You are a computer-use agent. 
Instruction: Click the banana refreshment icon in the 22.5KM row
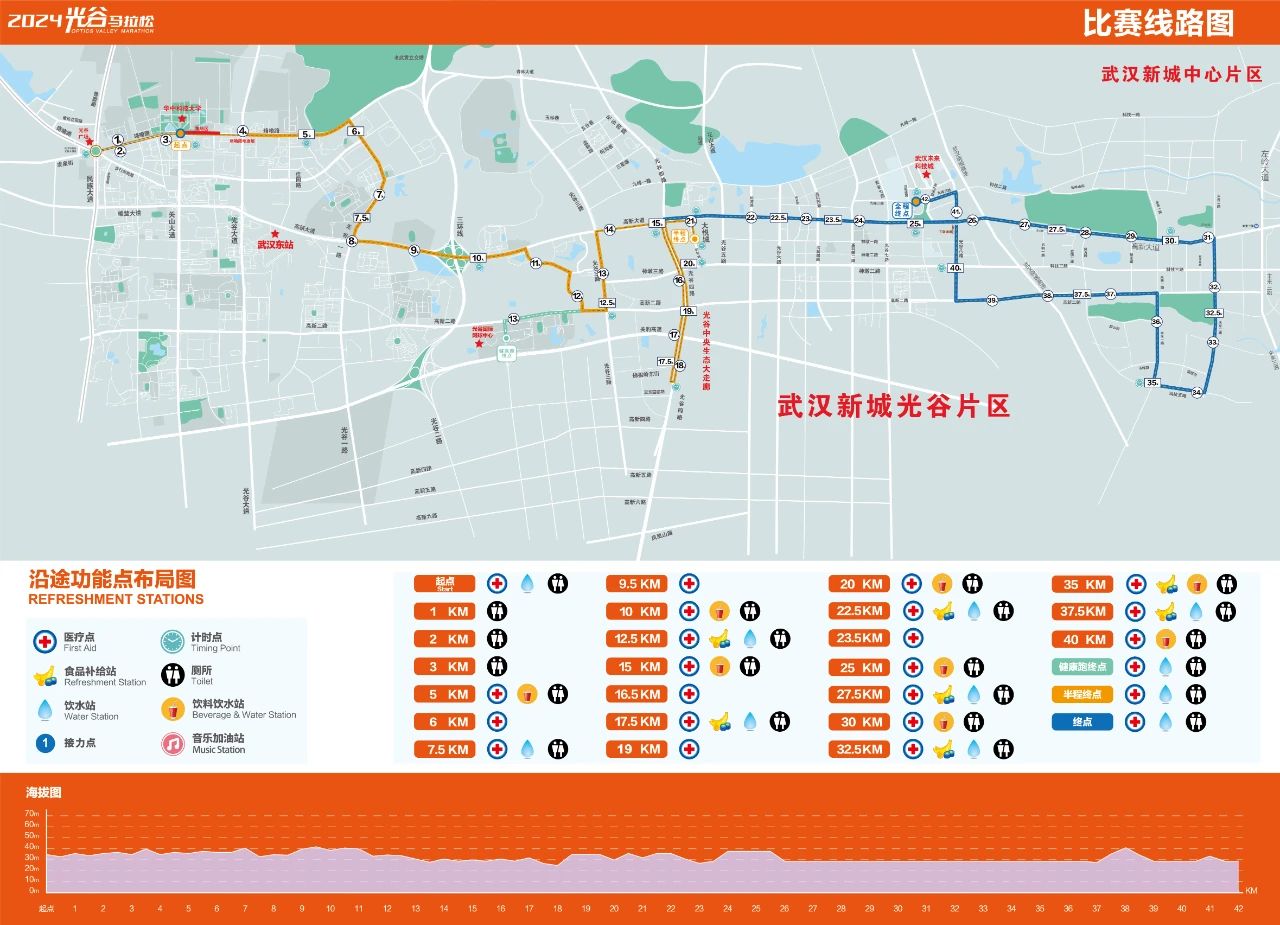[942, 611]
